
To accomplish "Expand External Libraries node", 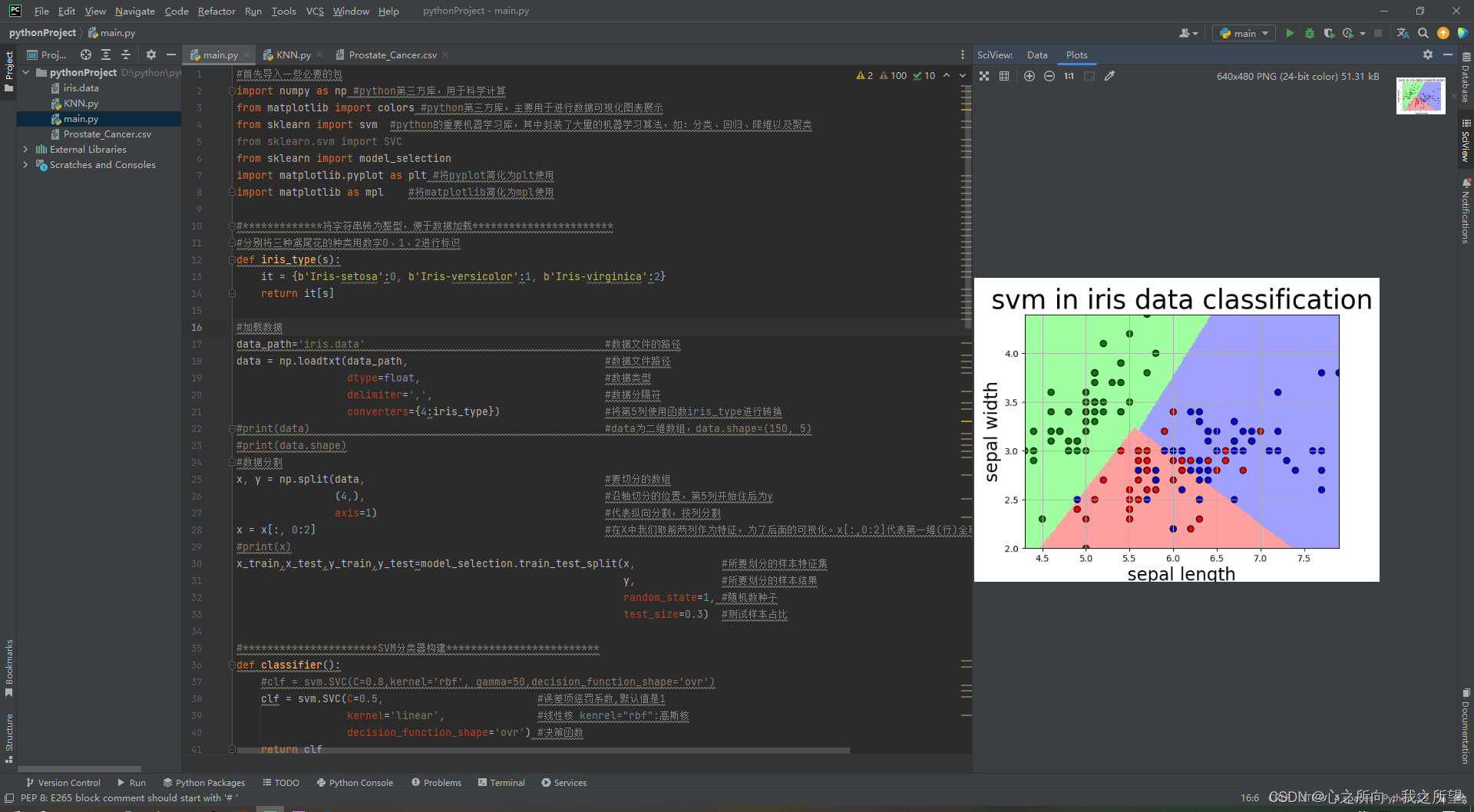I will (x=26, y=149).
